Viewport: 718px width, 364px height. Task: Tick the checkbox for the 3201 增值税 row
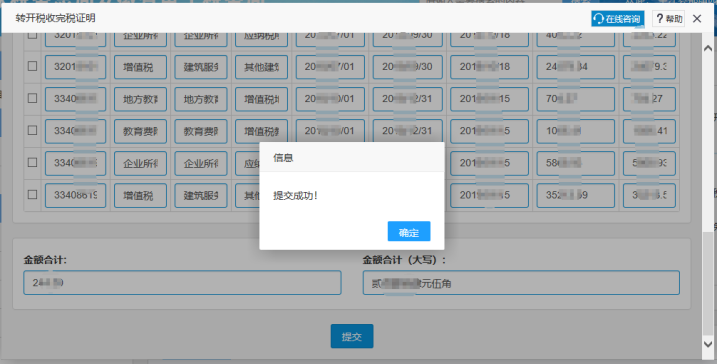[32, 66]
